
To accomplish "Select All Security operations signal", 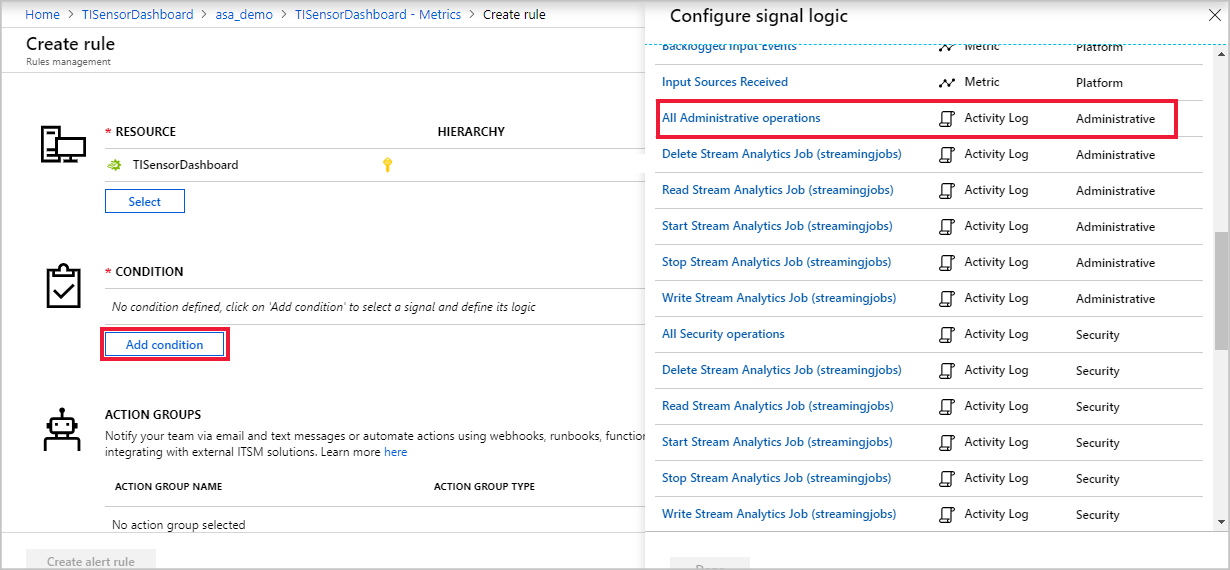I will tap(723, 334).
